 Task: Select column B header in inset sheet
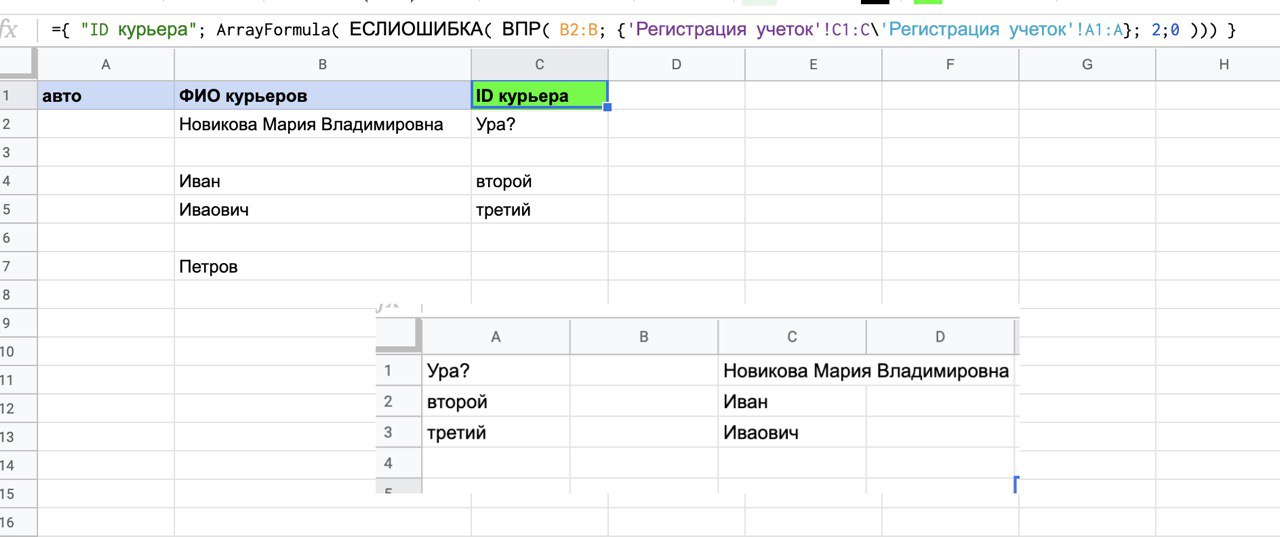[x=644, y=337]
